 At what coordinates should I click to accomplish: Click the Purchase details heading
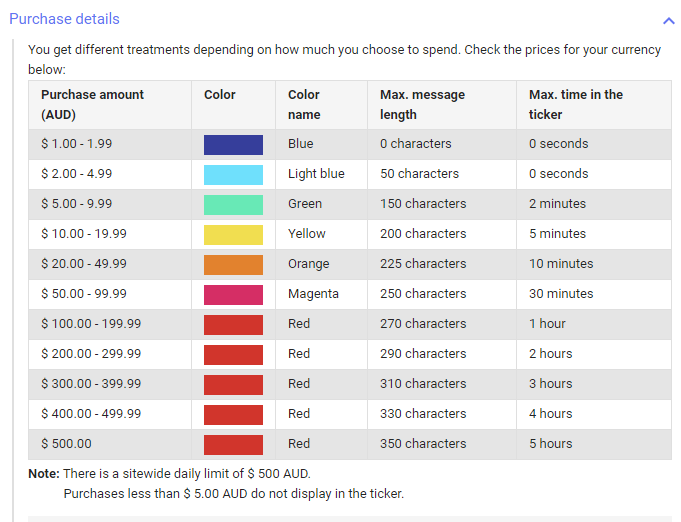[x=64, y=19]
